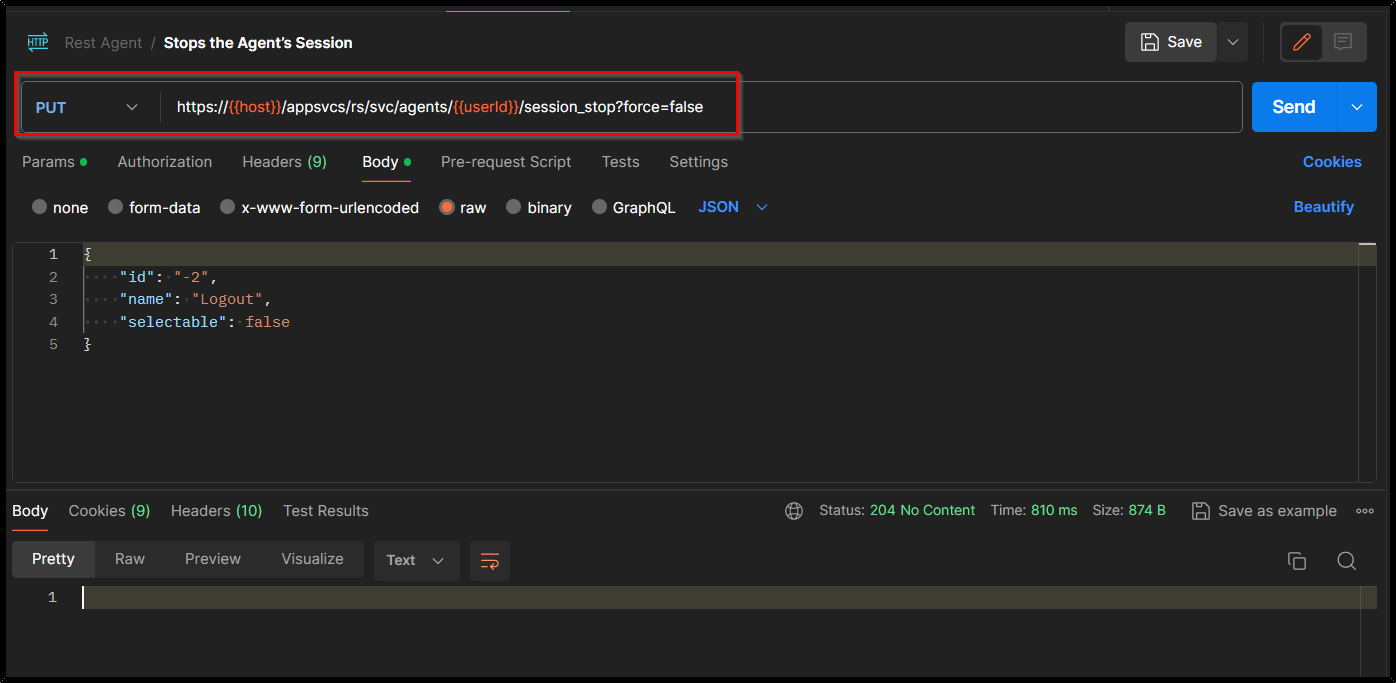Open the Test Results tab

326,511
